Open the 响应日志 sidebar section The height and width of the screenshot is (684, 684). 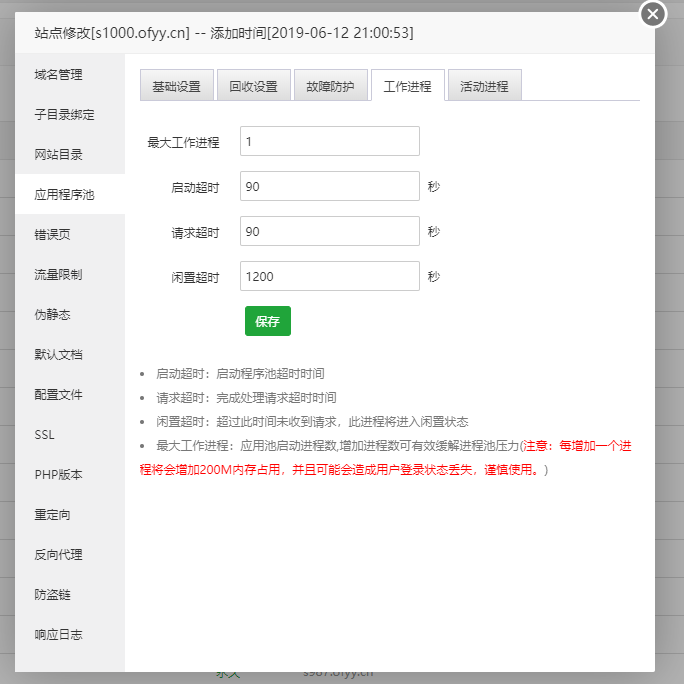tap(70, 635)
